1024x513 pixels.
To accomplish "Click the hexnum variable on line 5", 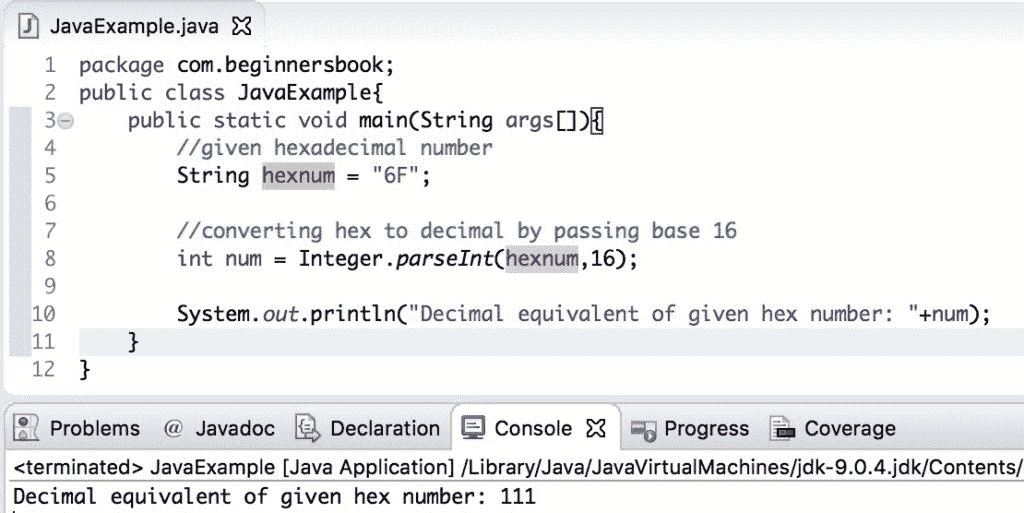I will coord(298,176).
